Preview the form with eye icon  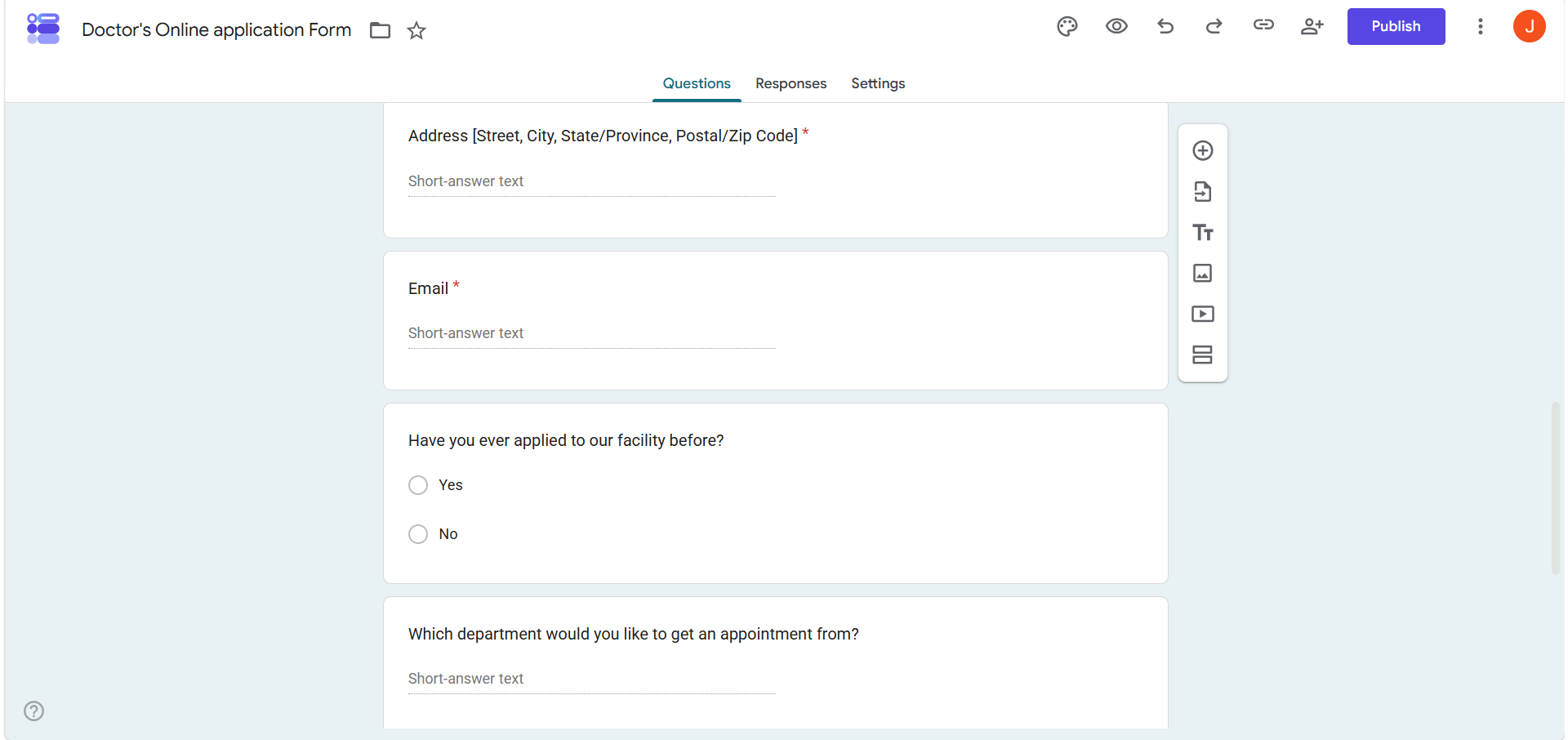pyautogui.click(x=1116, y=26)
